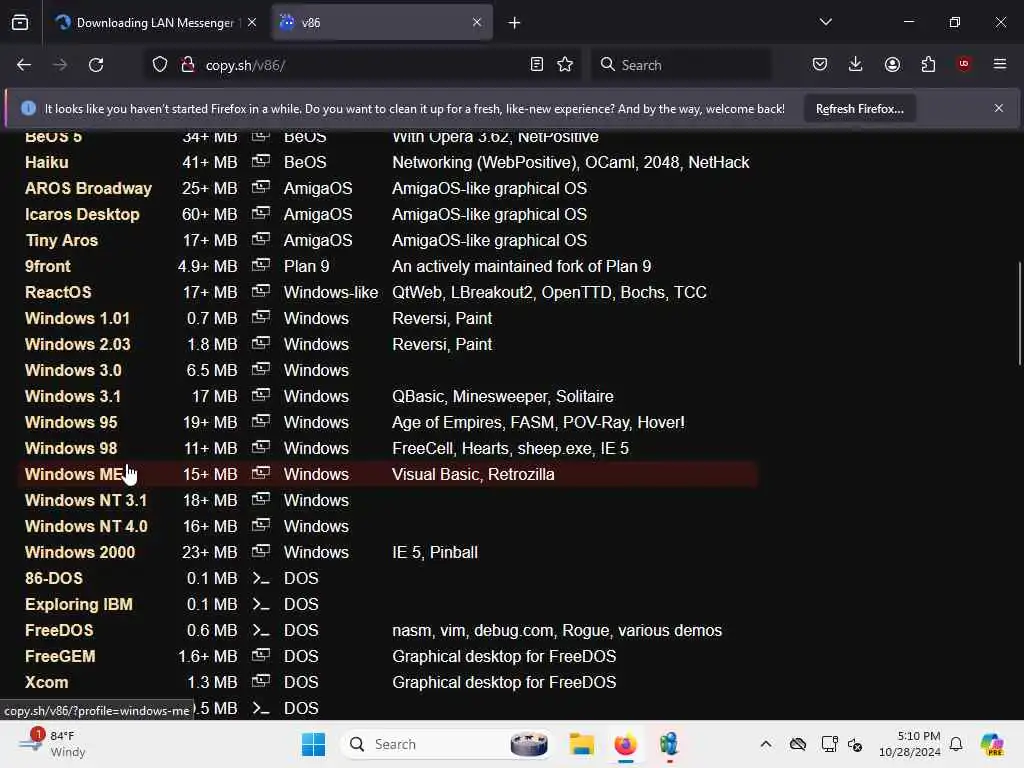Open notifications bell in taskbar

point(955,744)
